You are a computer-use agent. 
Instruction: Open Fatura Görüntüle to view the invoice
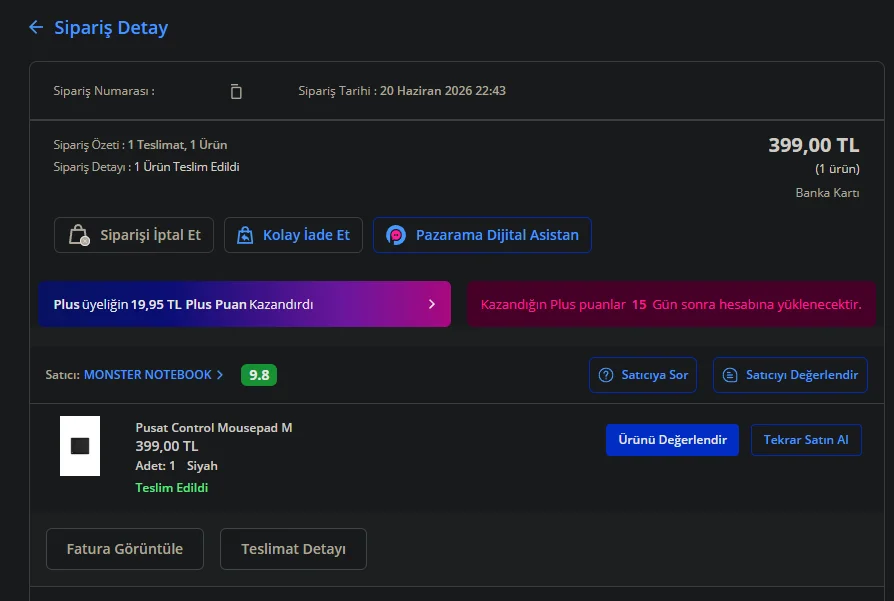pos(125,549)
